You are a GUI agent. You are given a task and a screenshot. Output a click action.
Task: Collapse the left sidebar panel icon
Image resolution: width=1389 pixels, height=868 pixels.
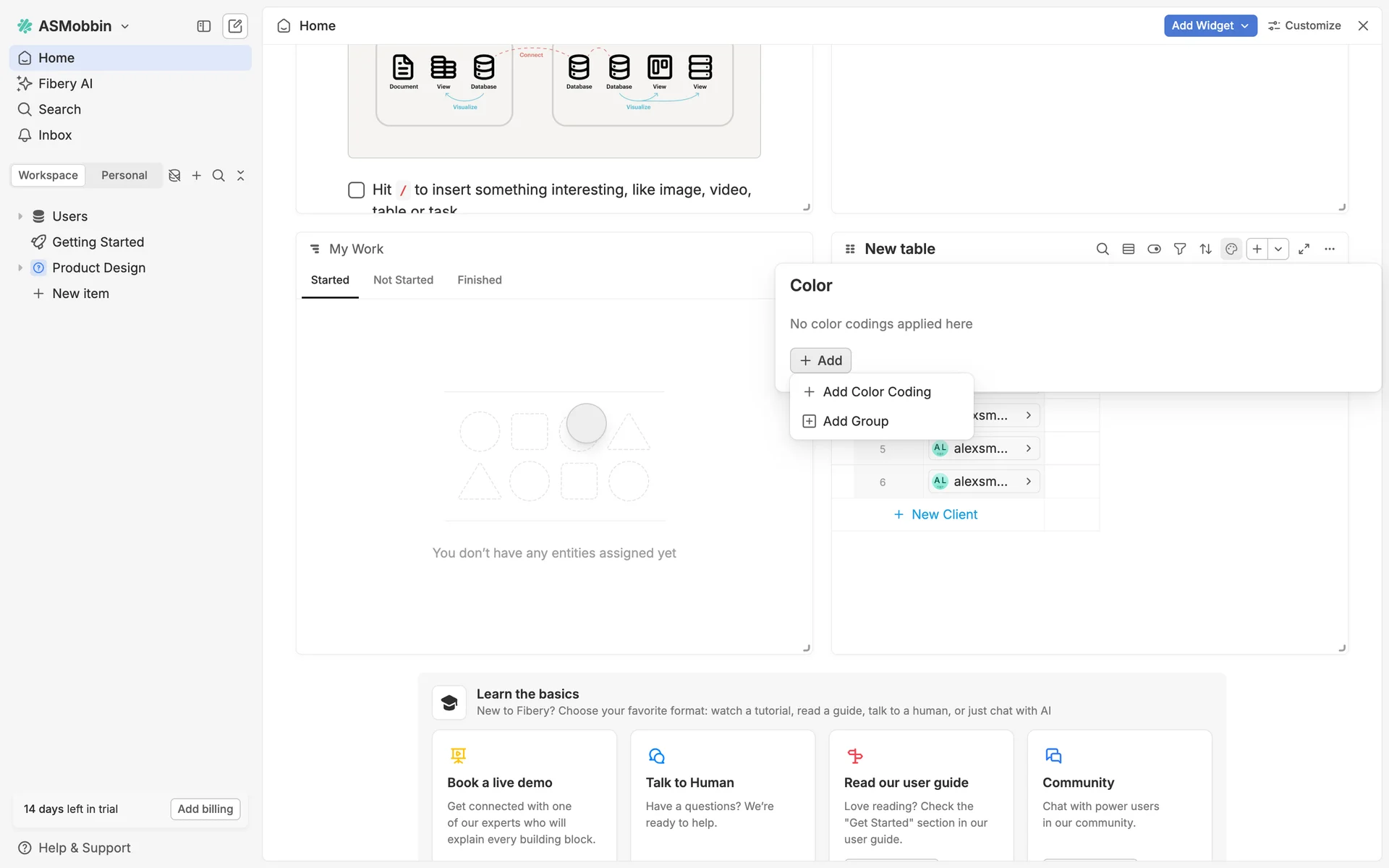coord(203,26)
